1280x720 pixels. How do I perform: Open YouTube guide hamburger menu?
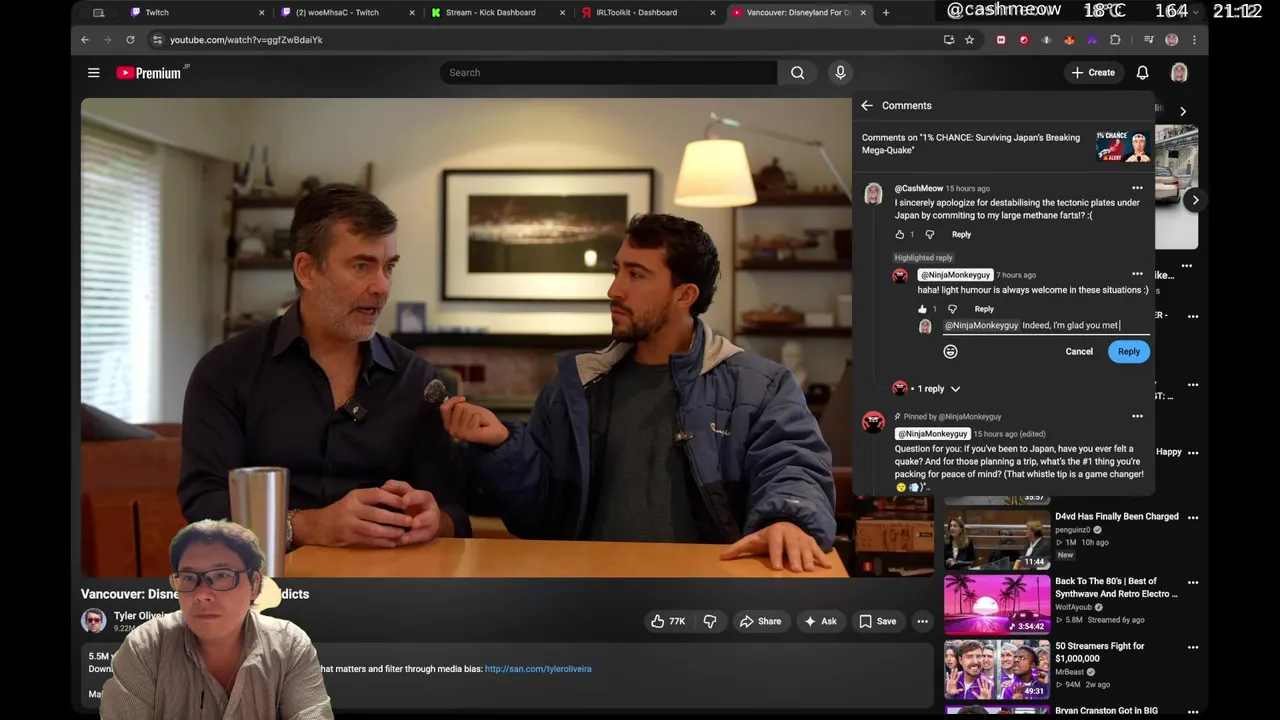coord(93,73)
